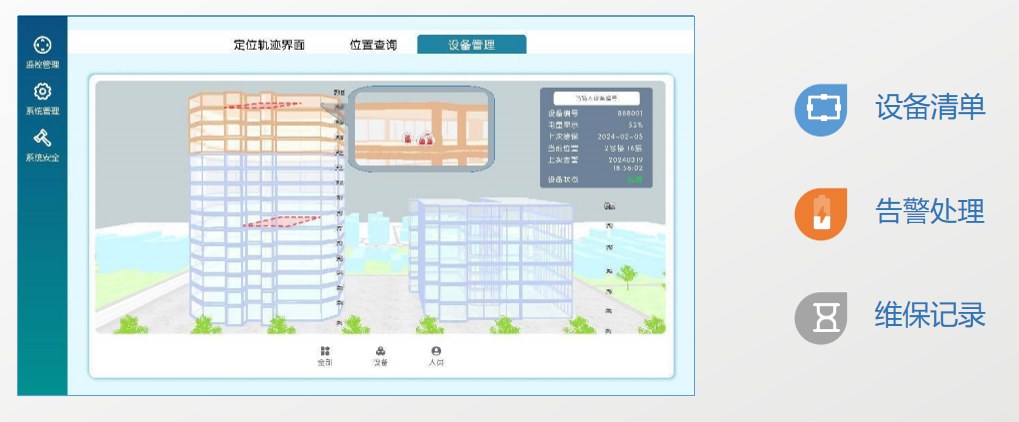Open 监控管理 in the left sidebar
The height and width of the screenshot is (422, 1019).
[42, 46]
